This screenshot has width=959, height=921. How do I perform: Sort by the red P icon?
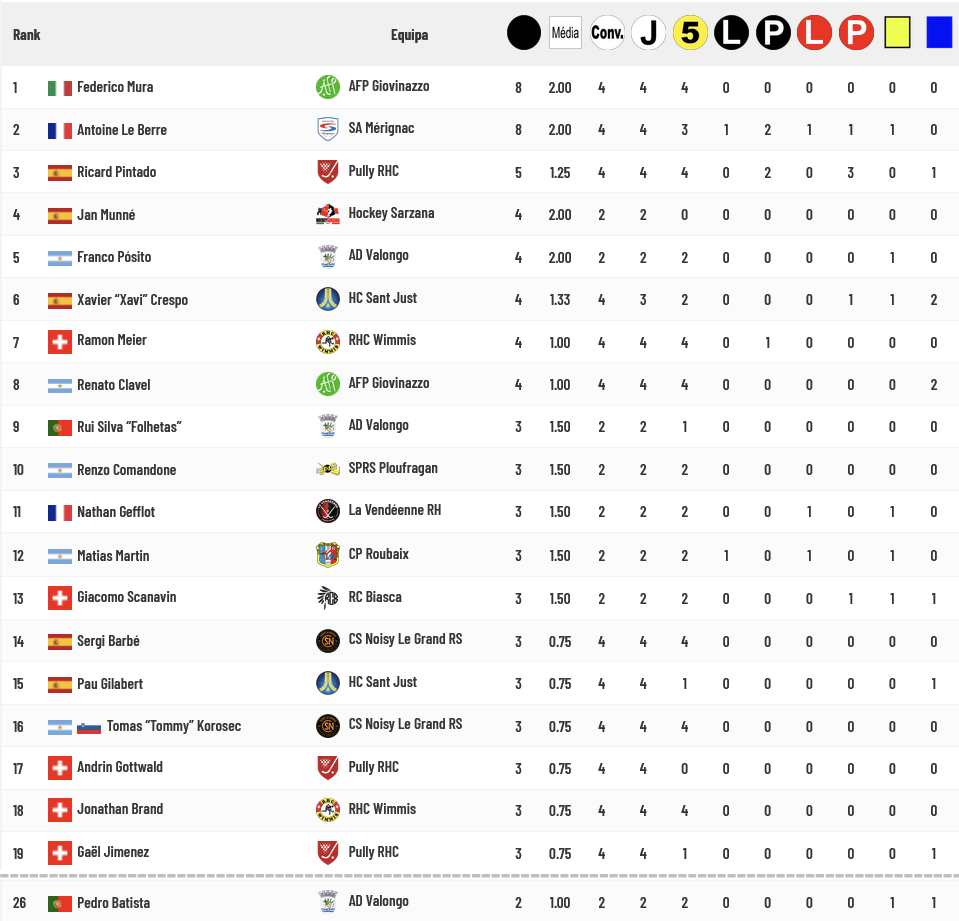point(856,33)
